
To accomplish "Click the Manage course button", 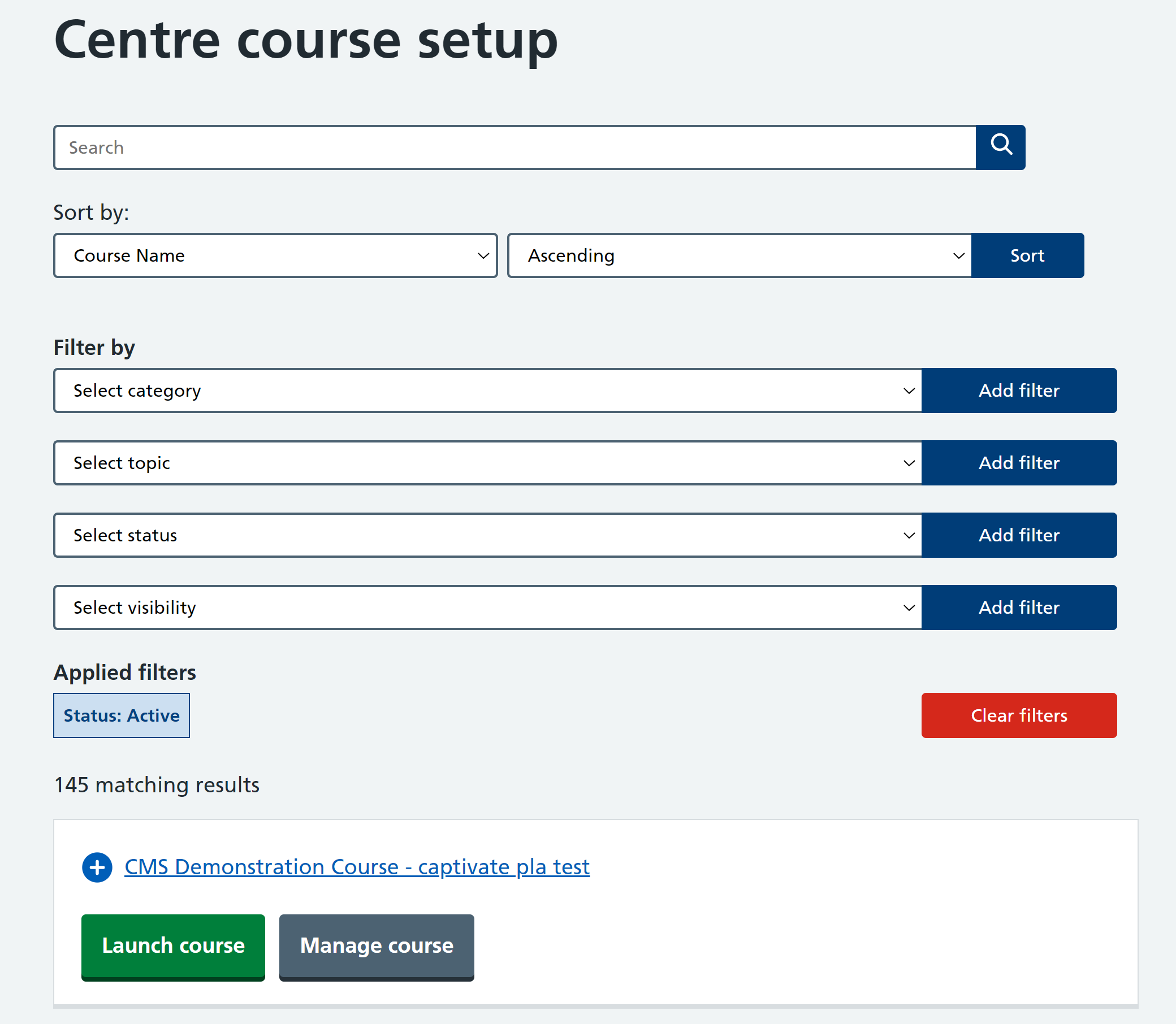I will coord(376,945).
